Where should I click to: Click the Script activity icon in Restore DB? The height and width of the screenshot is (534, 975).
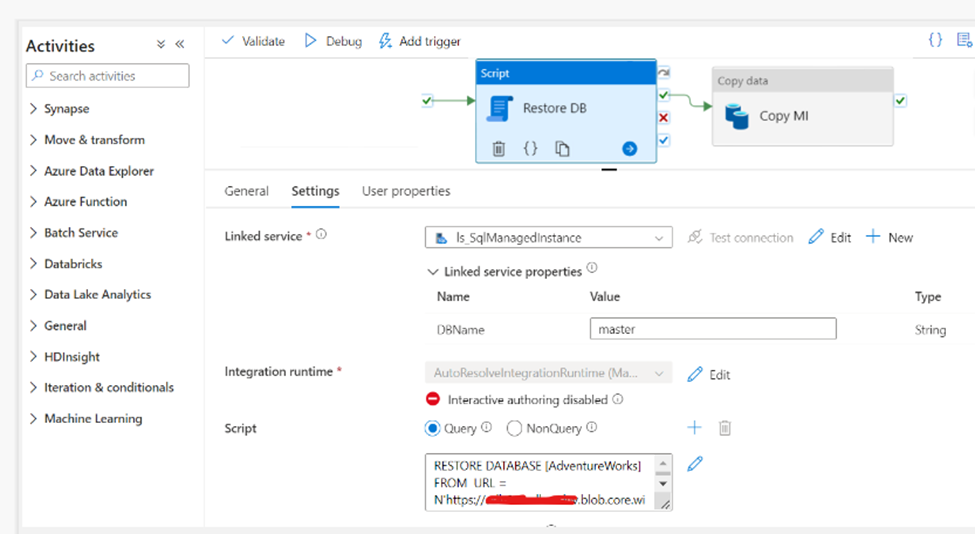[x=500, y=109]
